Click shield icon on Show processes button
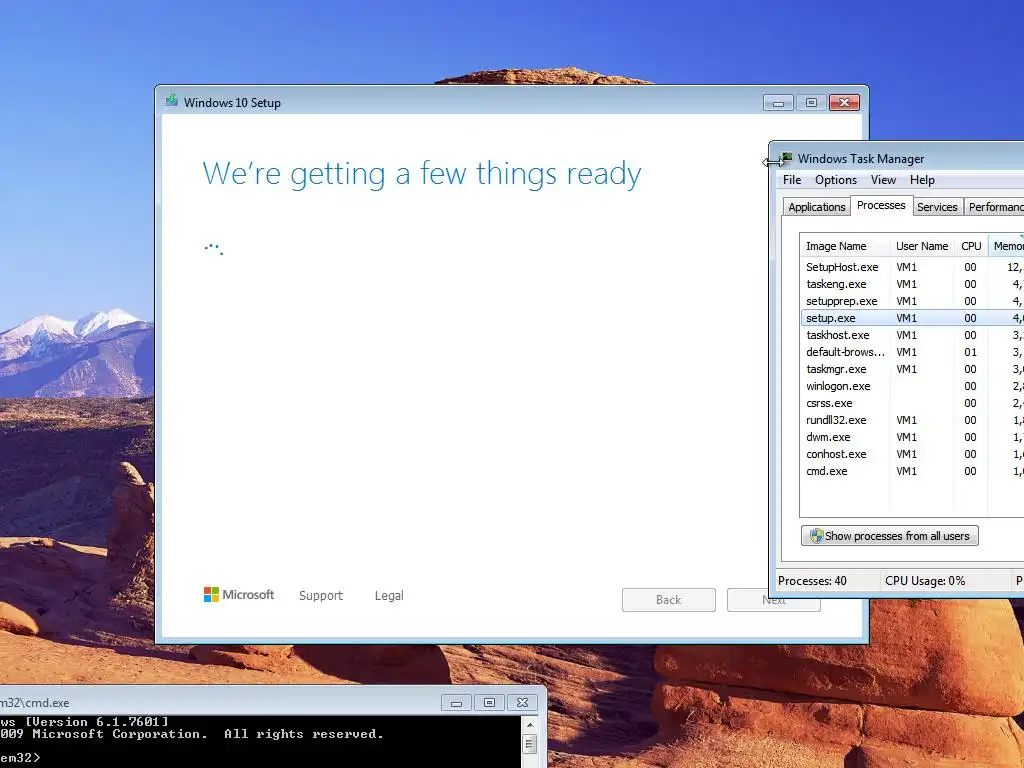This screenshot has width=1024, height=768. click(816, 536)
